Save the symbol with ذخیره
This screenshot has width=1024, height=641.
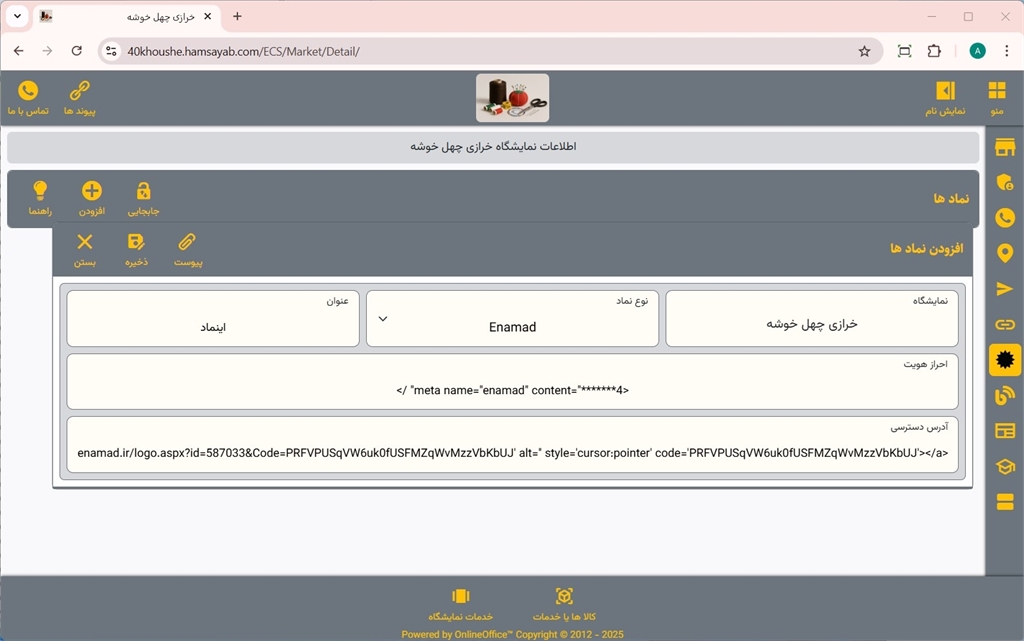(136, 248)
